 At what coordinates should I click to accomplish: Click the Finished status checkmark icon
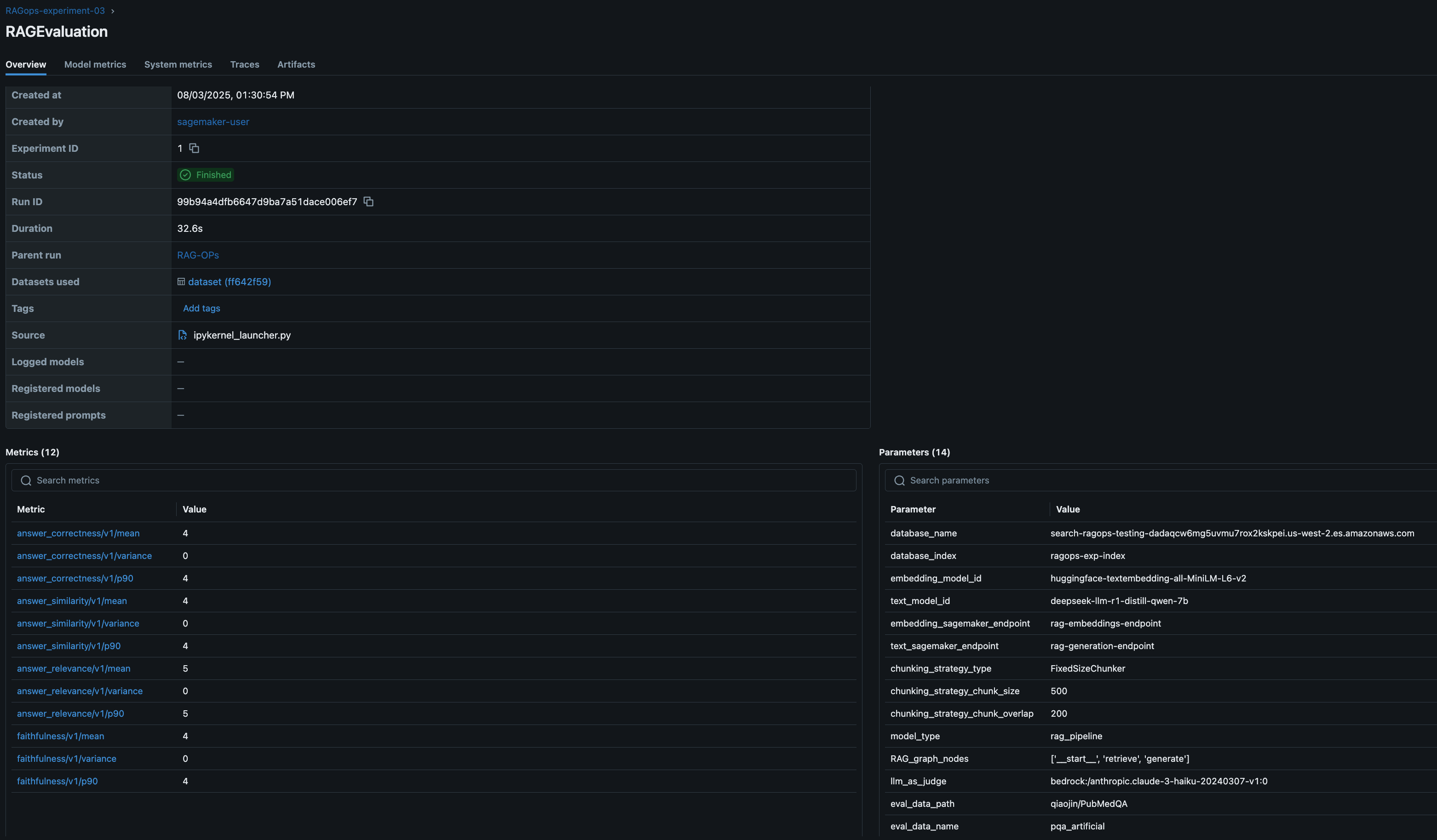pos(185,175)
